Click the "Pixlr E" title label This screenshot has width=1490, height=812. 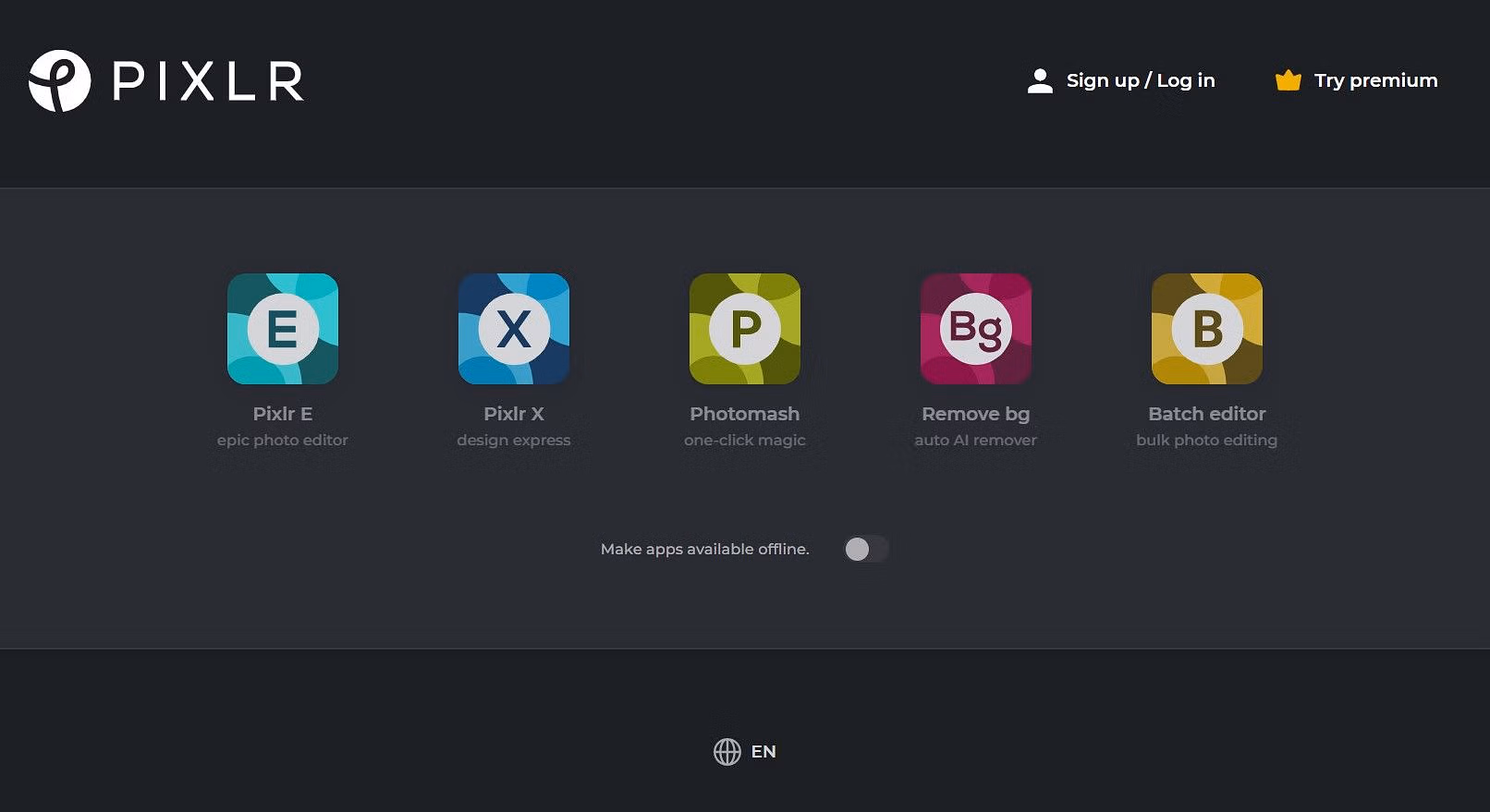[283, 414]
